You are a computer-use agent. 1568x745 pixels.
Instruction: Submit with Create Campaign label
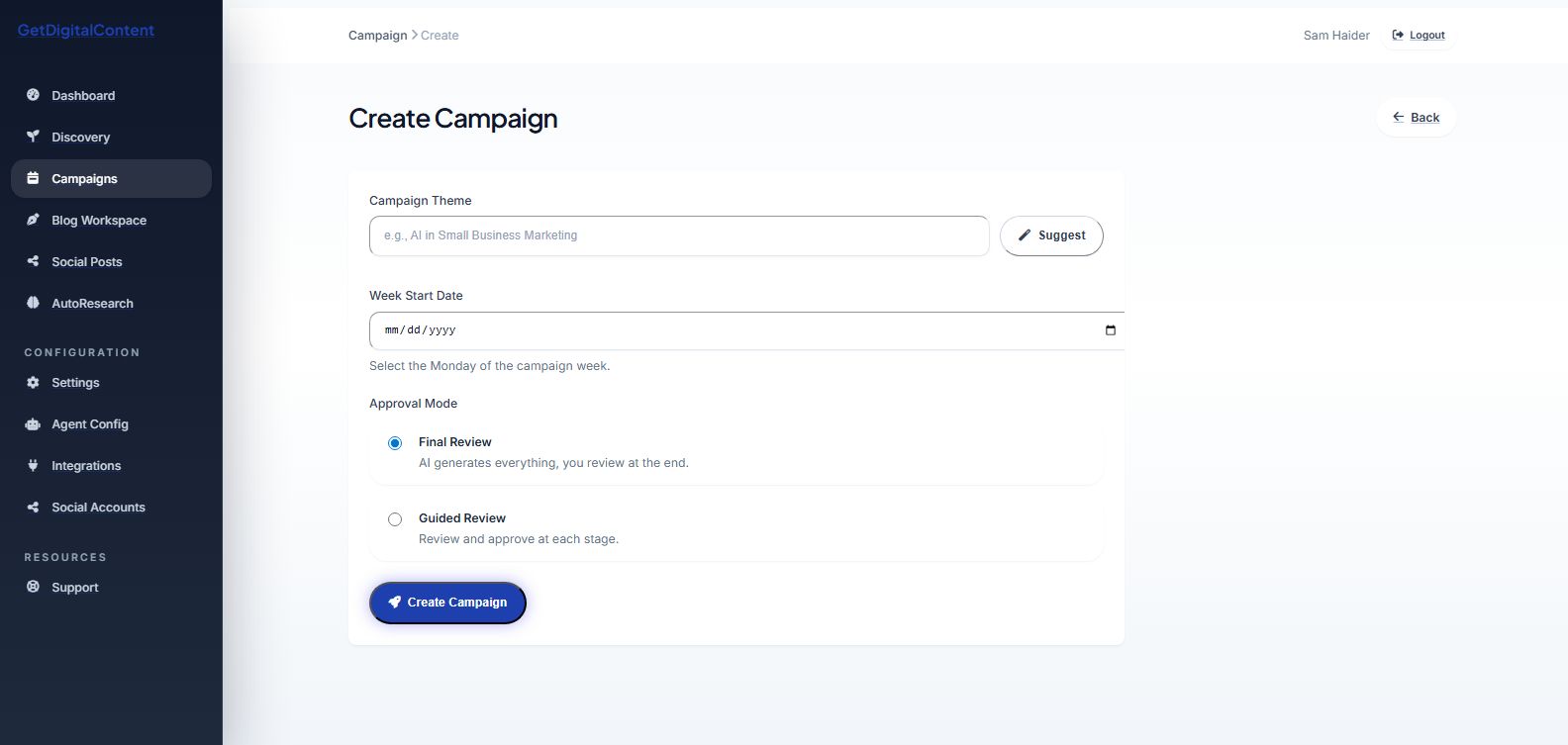point(457,602)
